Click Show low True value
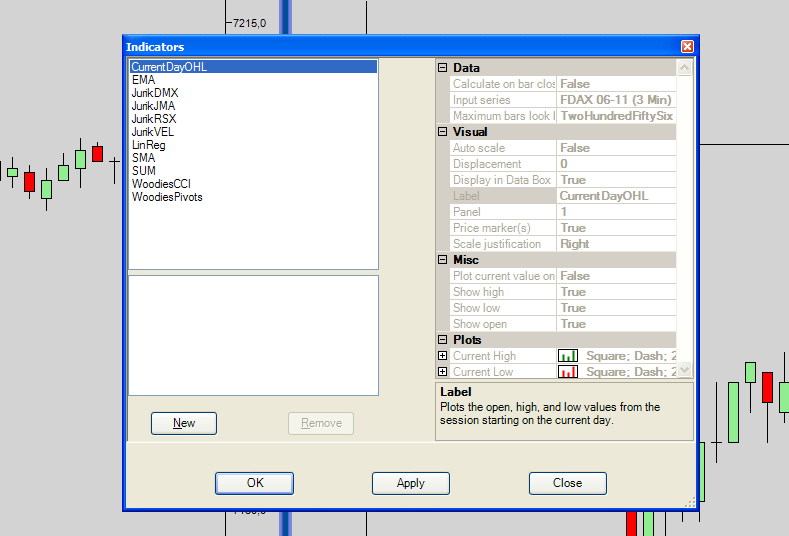This screenshot has width=789, height=536. click(616, 308)
